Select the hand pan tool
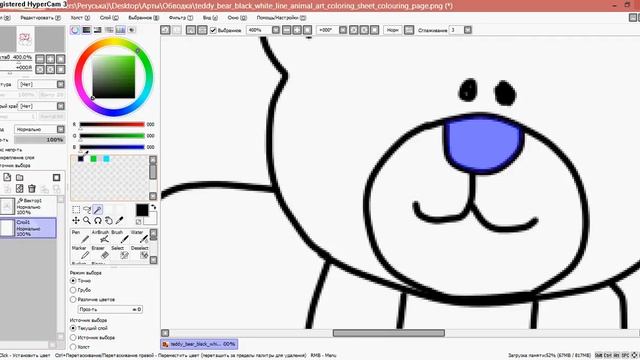This screenshot has width=640, height=360. tap(109, 220)
